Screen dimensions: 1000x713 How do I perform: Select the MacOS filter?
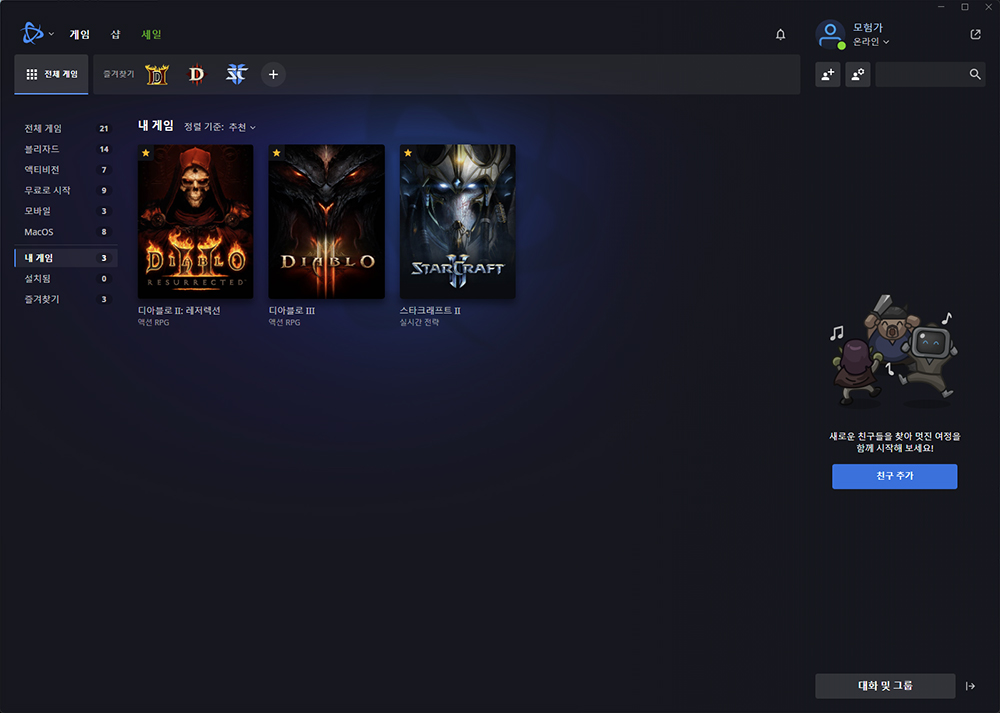pyautogui.click(x=66, y=232)
